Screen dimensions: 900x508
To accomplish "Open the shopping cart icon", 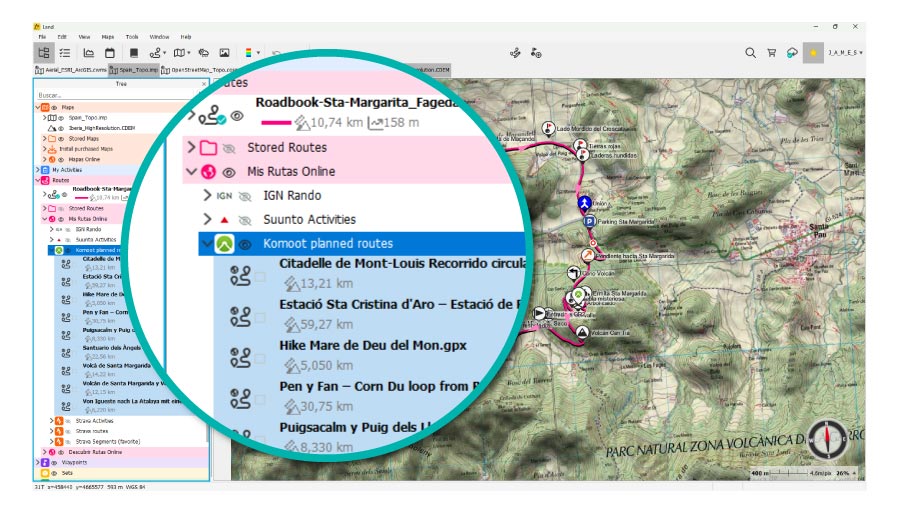I will (x=771, y=53).
